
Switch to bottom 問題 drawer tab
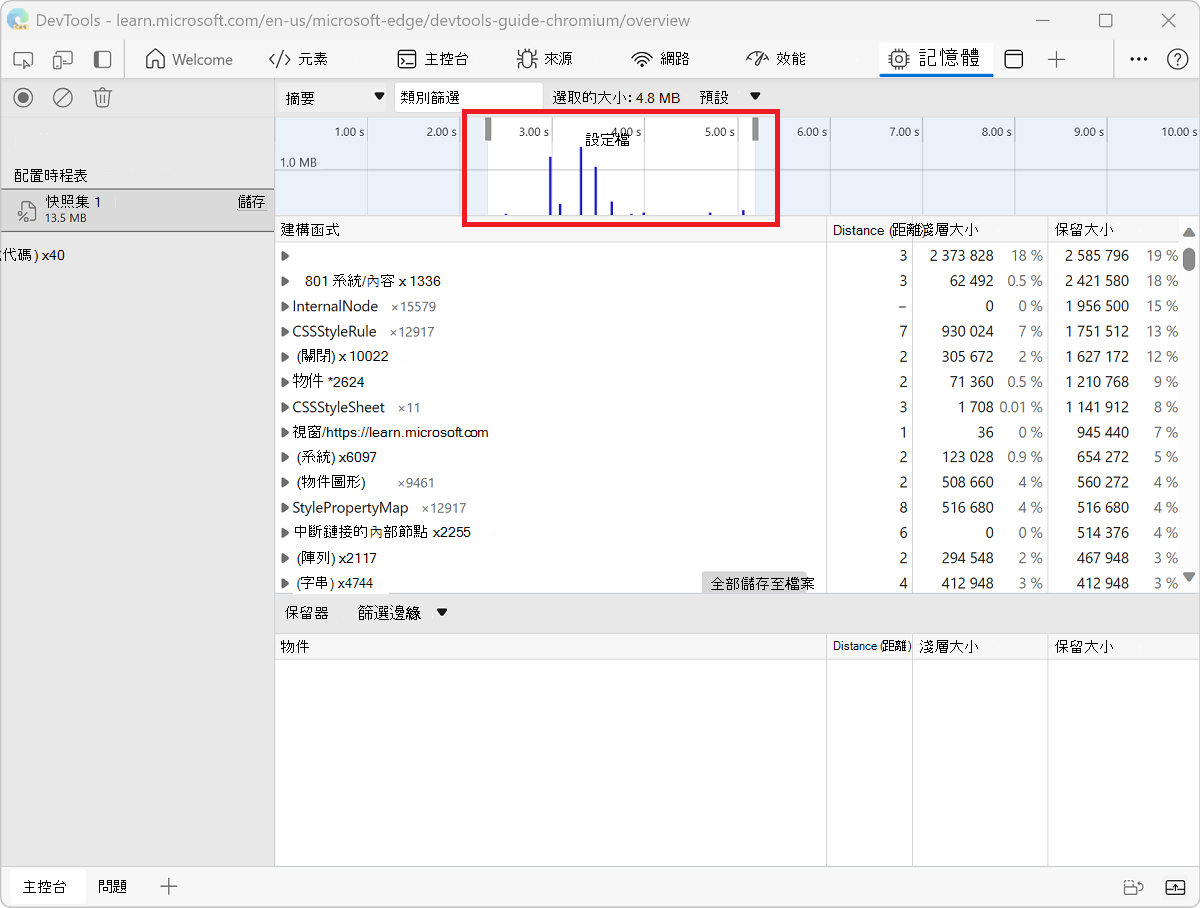click(113, 886)
